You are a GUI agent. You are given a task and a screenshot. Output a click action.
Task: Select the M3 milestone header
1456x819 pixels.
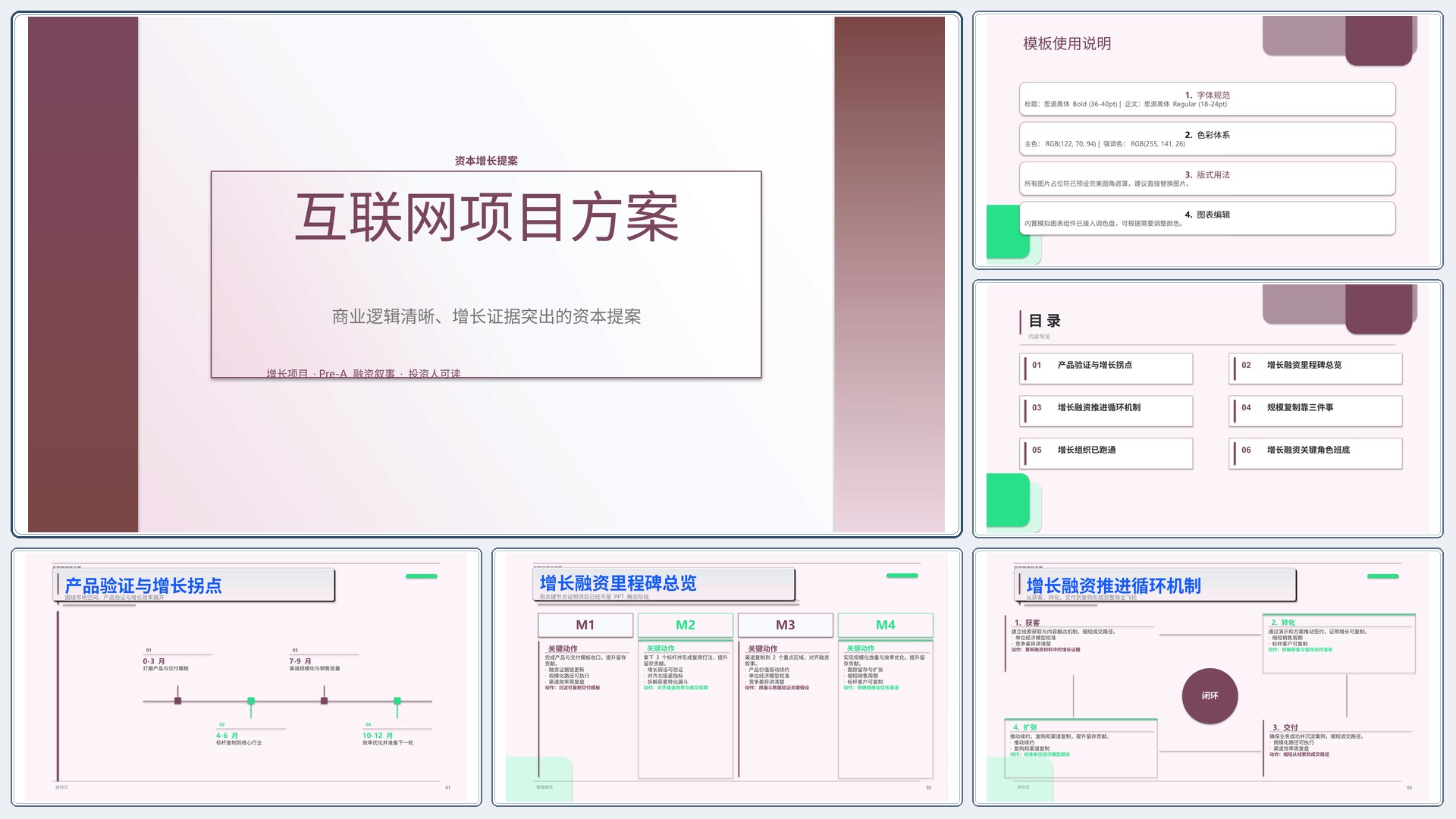tap(786, 625)
